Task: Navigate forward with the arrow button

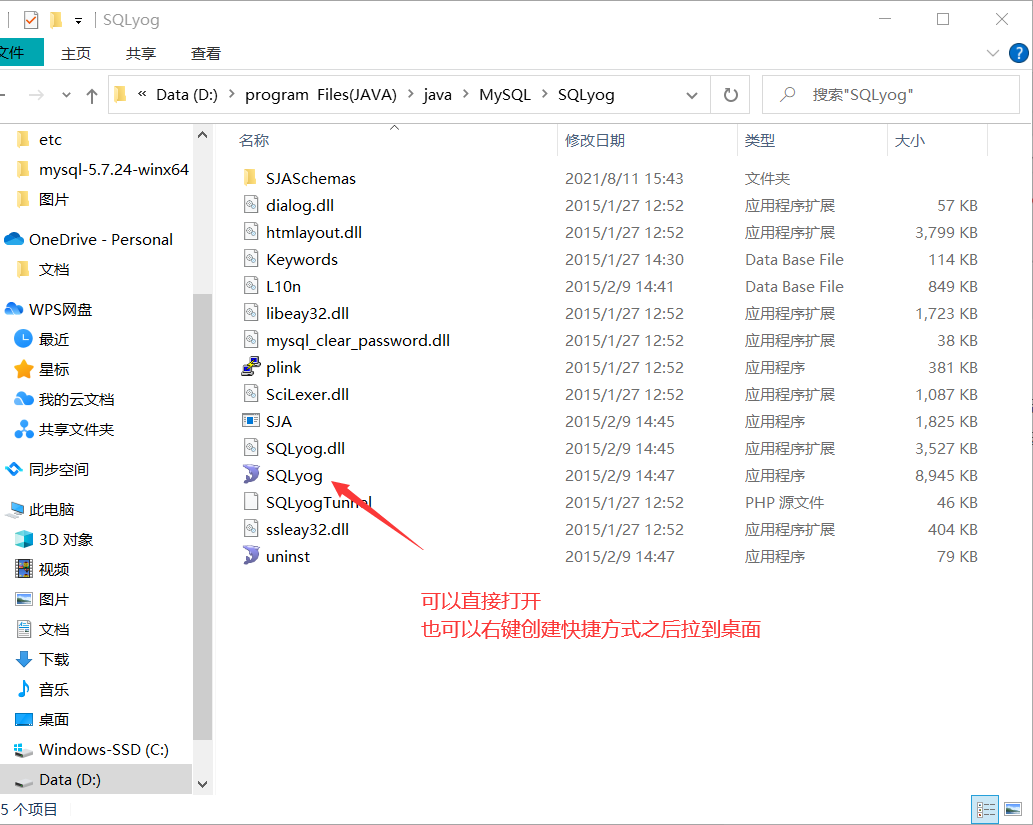Action: pyautogui.click(x=36, y=96)
